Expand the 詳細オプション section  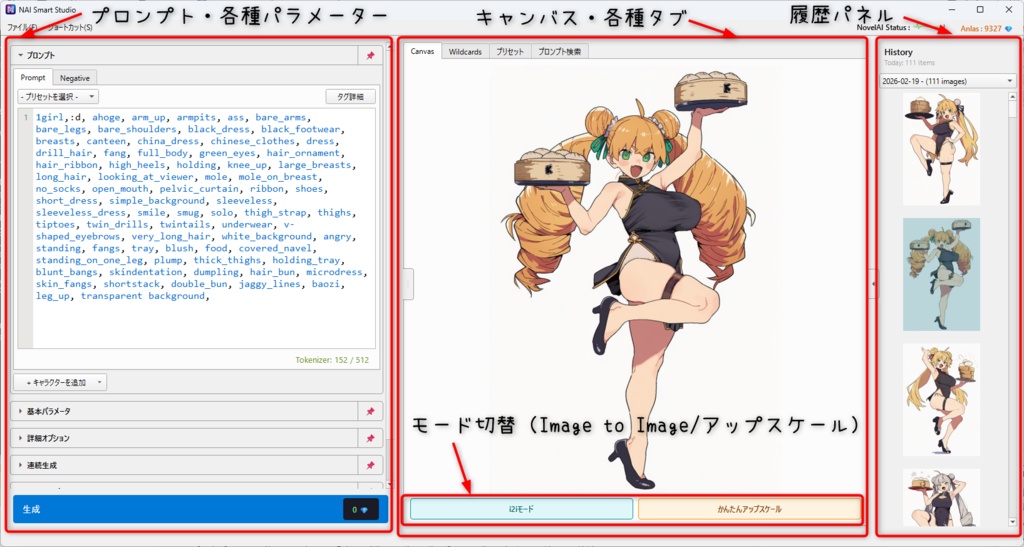[x=185, y=438]
